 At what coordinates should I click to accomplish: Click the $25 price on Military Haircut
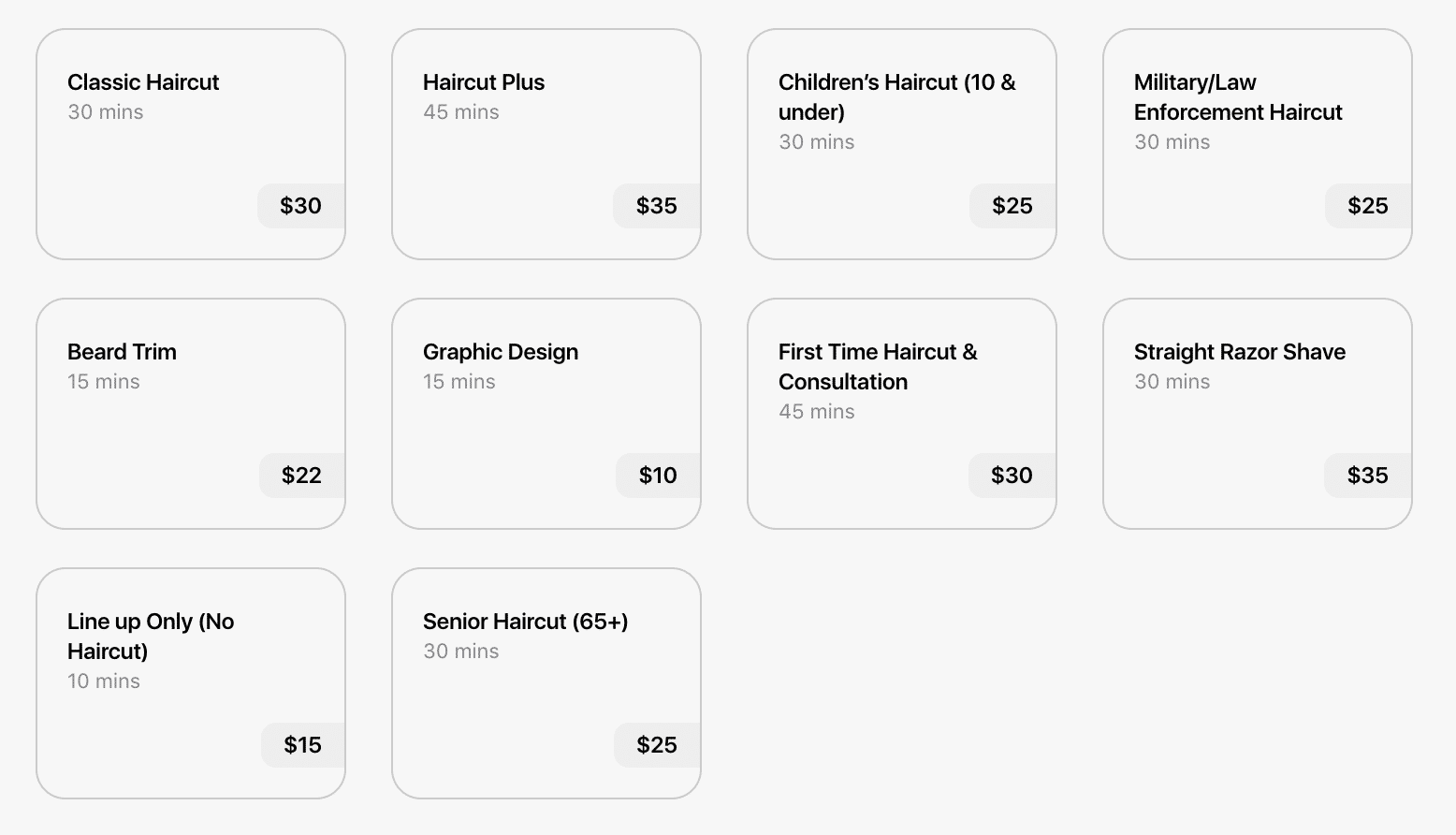[x=1367, y=206]
